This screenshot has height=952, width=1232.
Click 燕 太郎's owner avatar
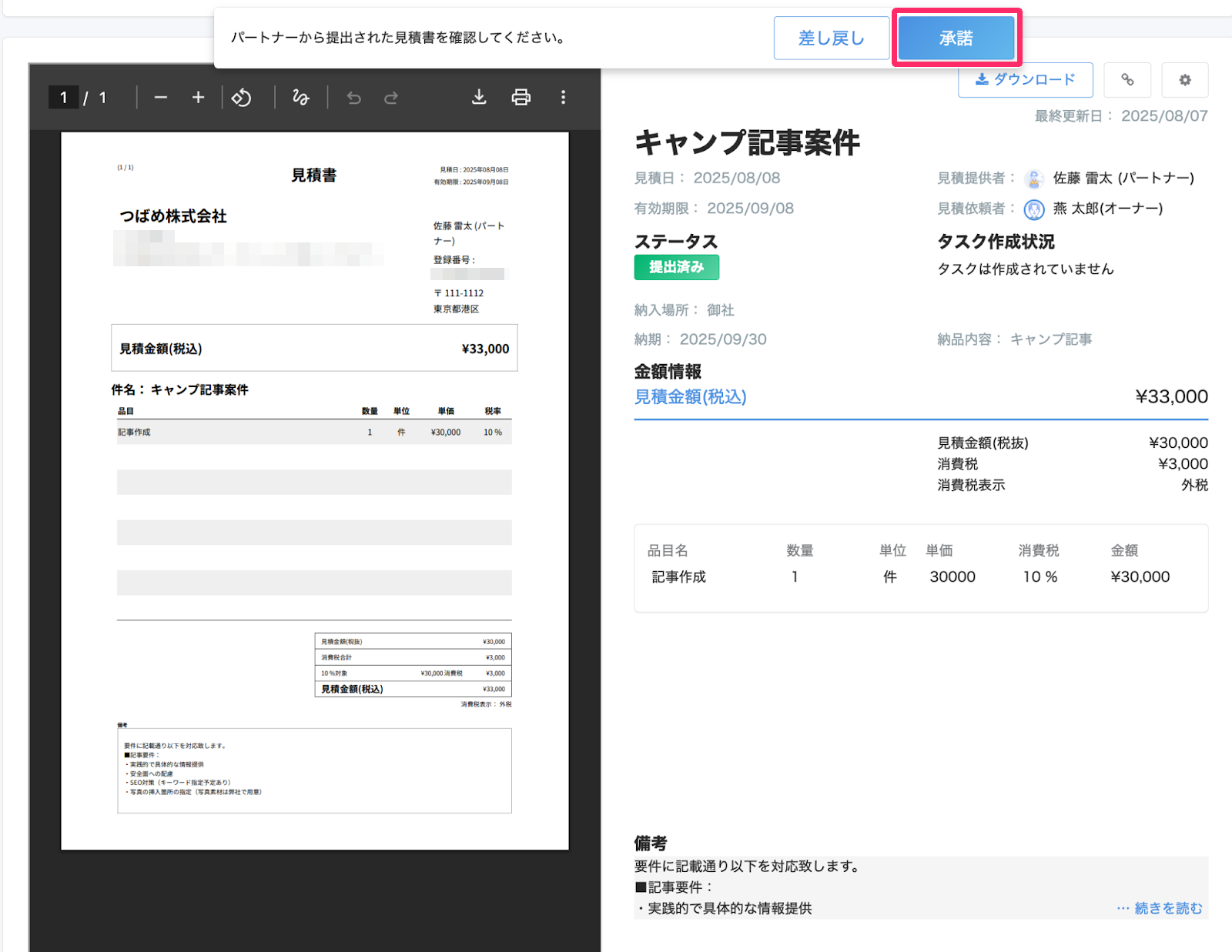coord(1034,209)
